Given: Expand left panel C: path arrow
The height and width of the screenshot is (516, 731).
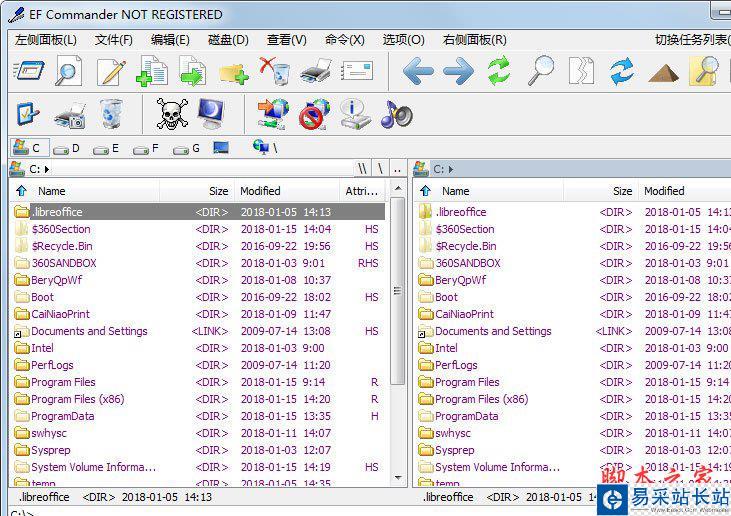Looking at the screenshot, I should pos(47,169).
